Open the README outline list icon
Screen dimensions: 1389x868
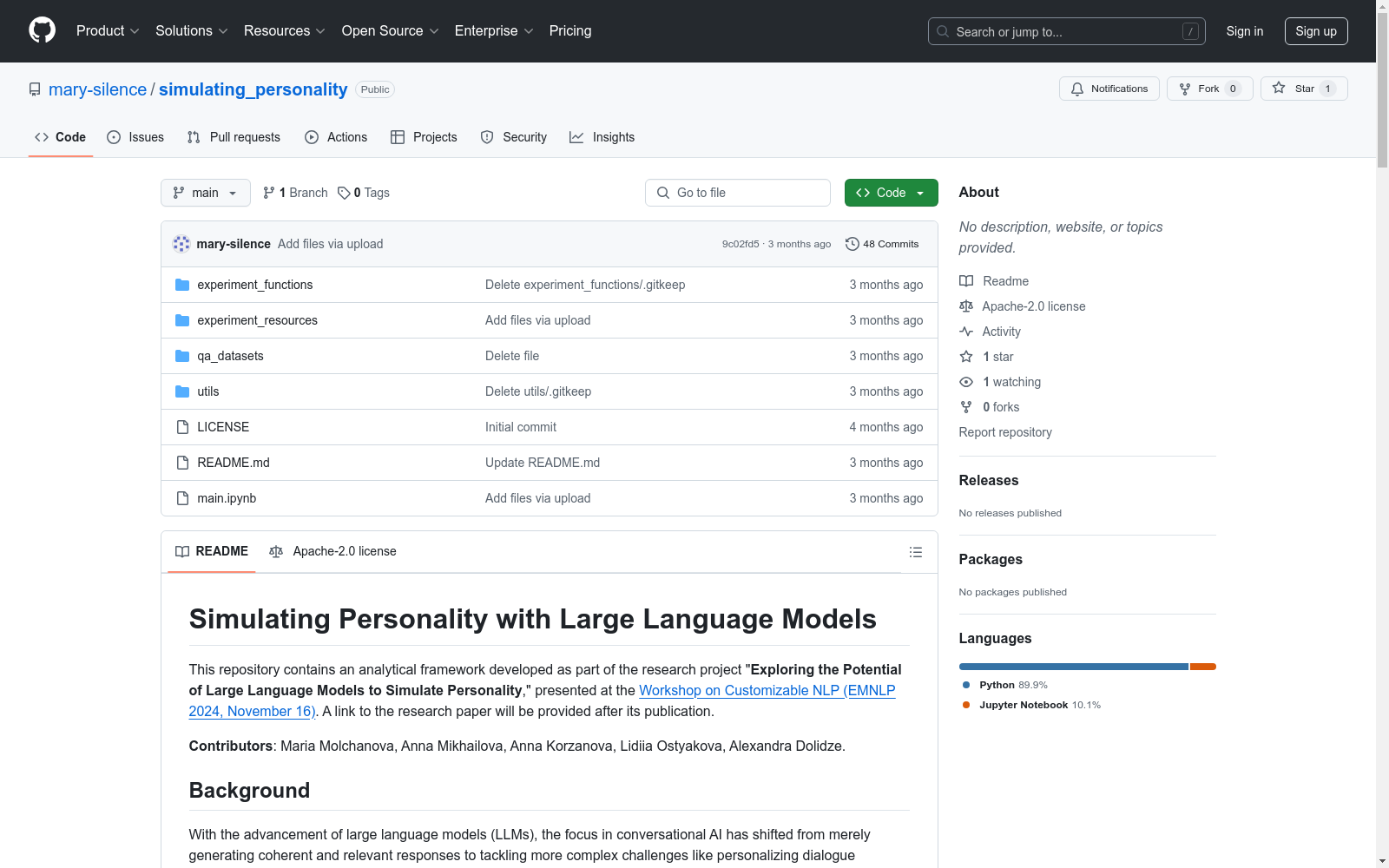915,552
